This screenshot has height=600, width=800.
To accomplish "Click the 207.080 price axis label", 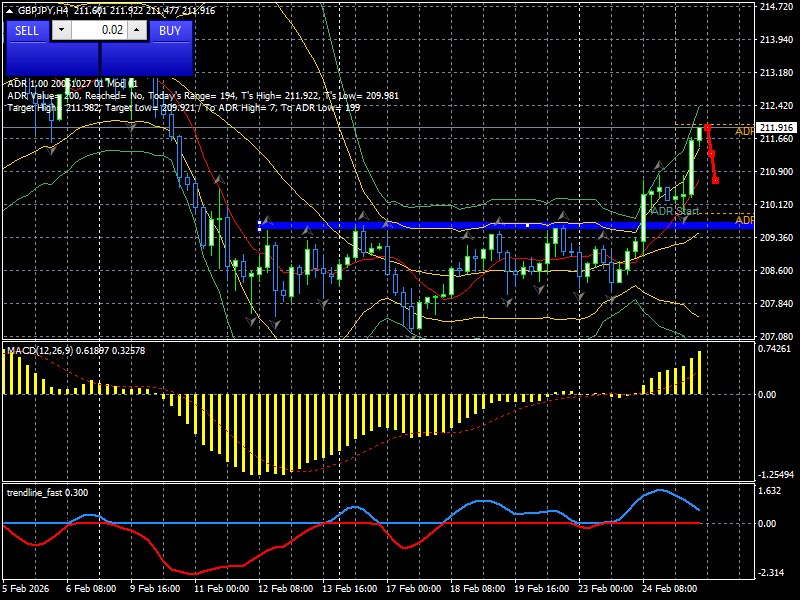I will click(x=776, y=336).
